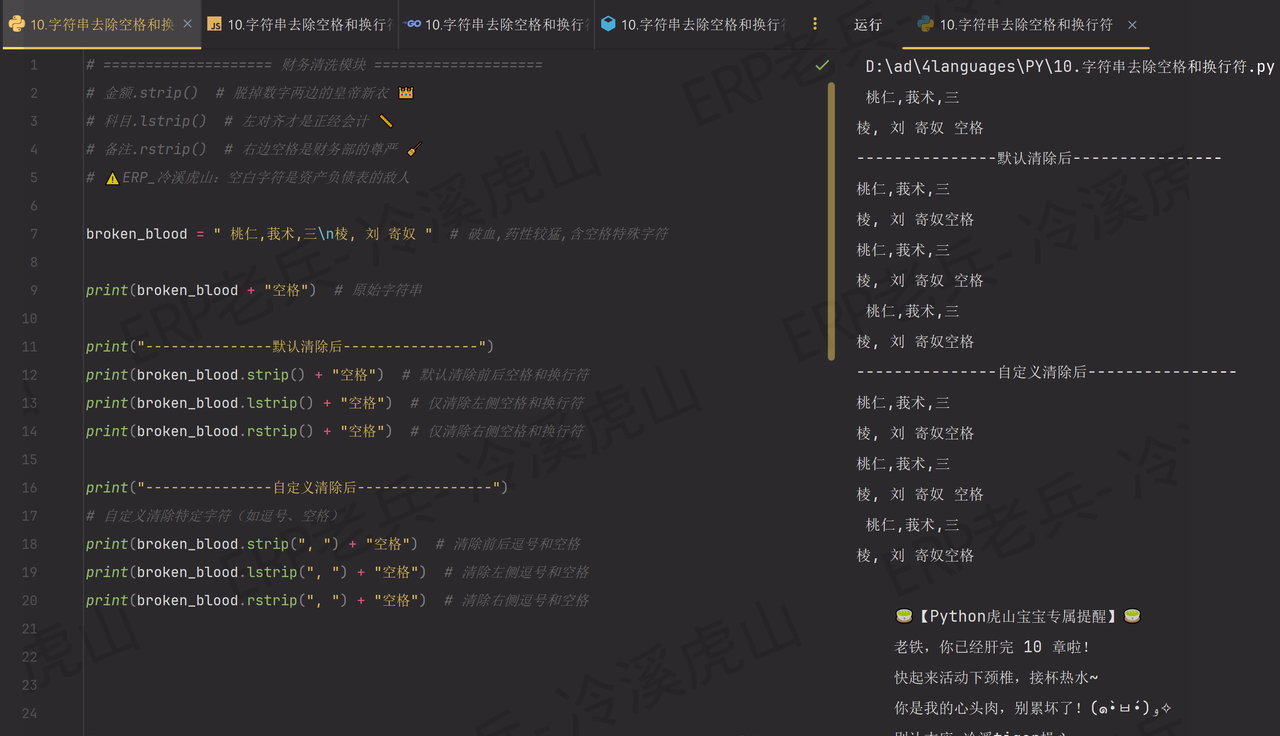
Task: Click line number 7 in the gutter
Action: (x=33, y=233)
